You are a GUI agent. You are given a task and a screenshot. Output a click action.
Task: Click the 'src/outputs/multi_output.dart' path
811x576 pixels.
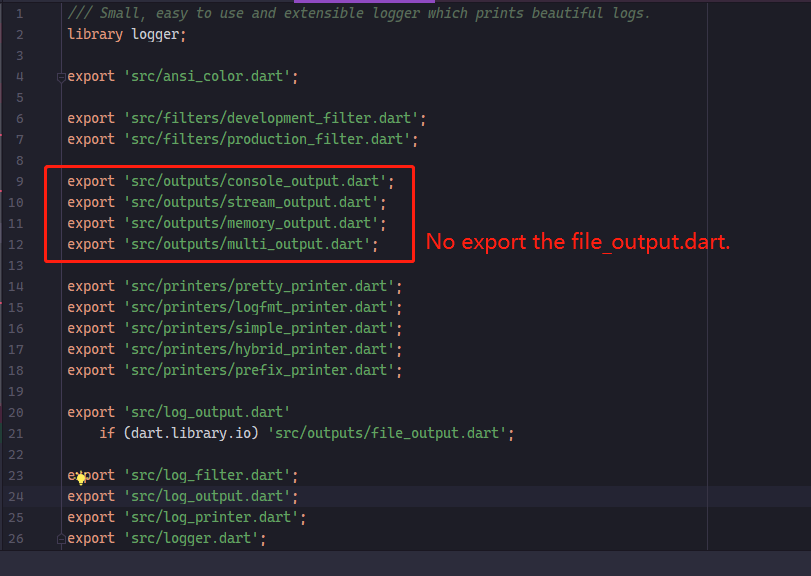pos(247,245)
